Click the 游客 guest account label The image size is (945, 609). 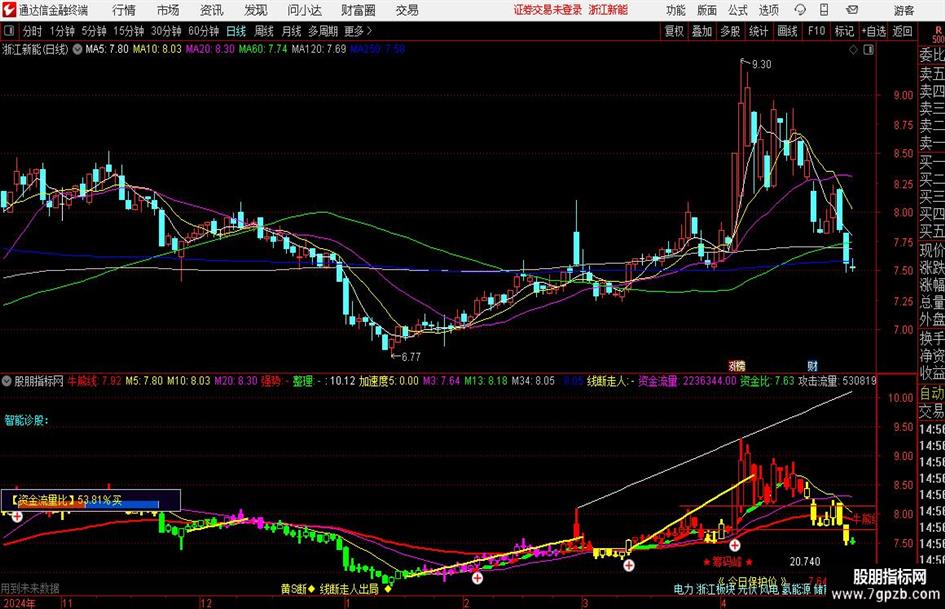click(x=904, y=10)
